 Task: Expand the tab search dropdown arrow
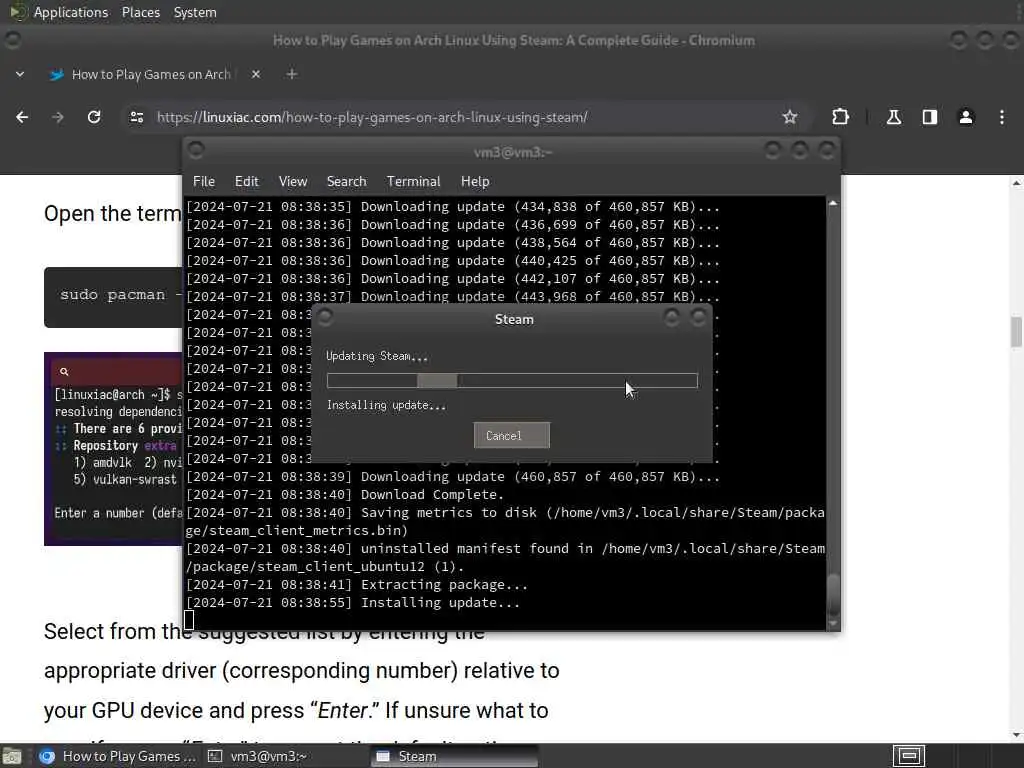[20, 74]
